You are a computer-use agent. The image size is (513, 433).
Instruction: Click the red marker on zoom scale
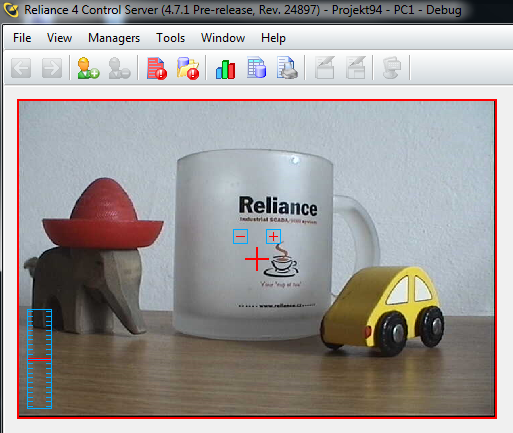(x=39, y=359)
